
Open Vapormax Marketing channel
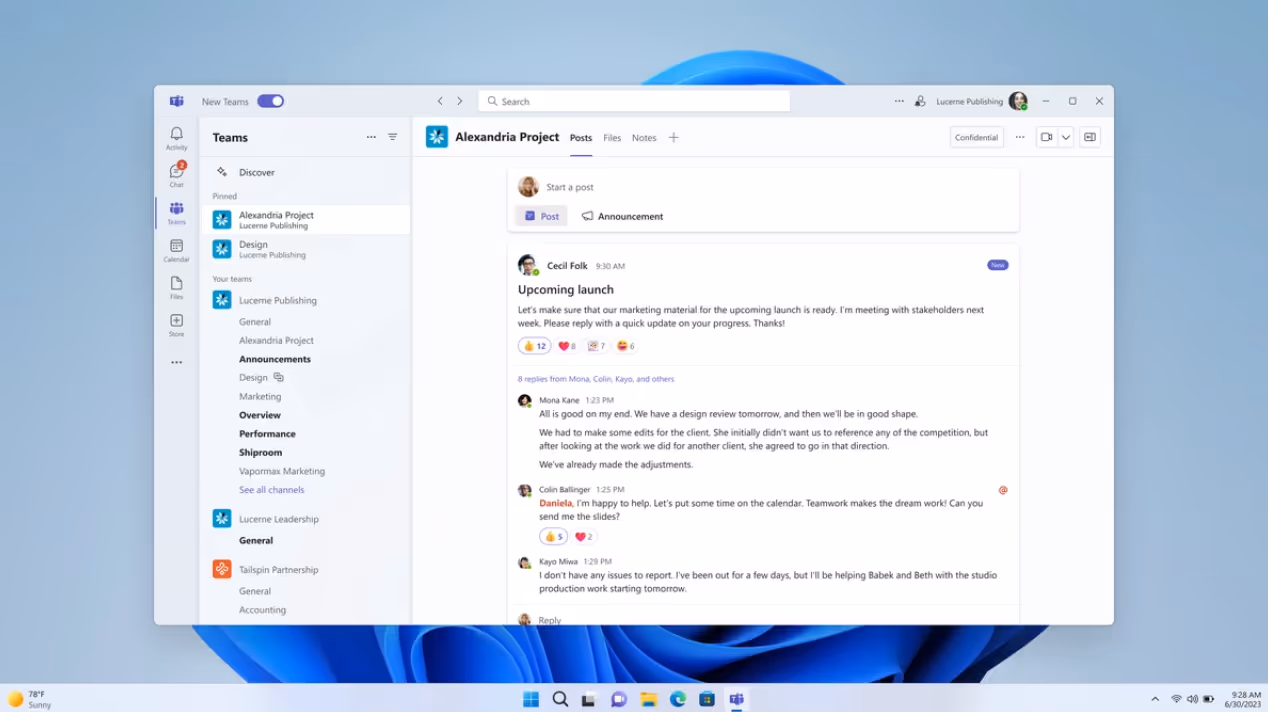point(282,471)
